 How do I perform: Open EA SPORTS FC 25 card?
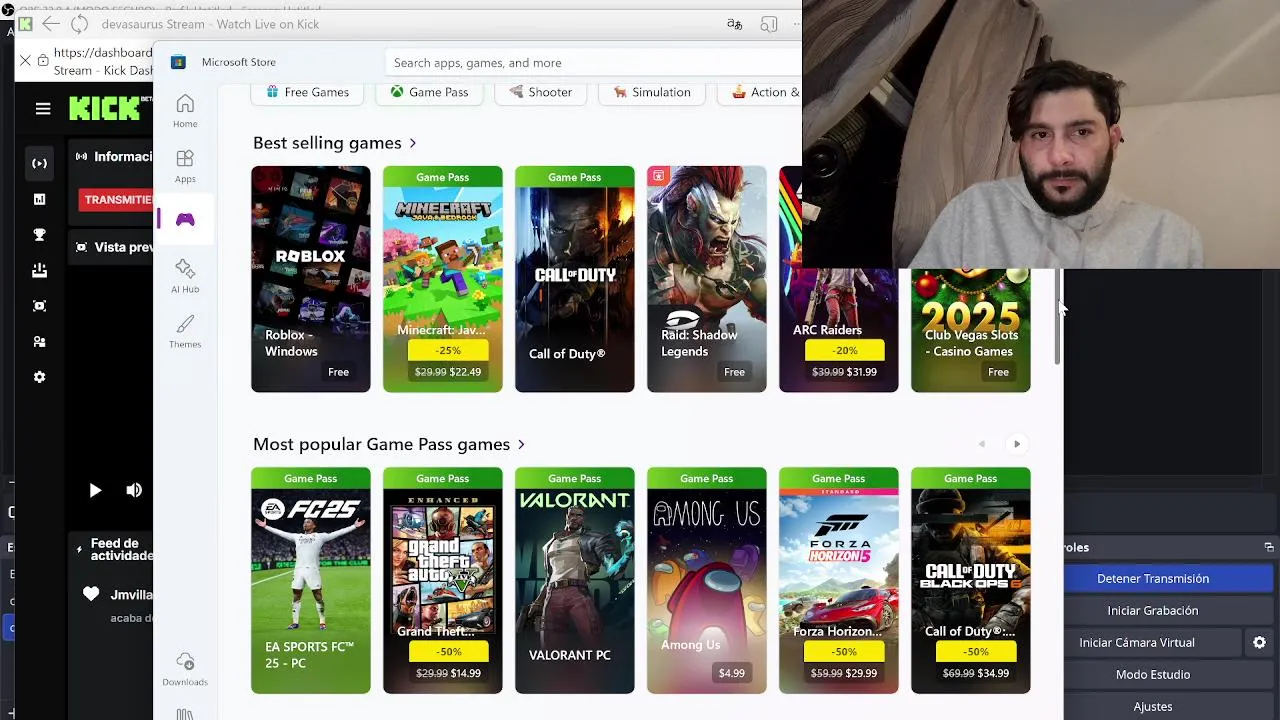[311, 580]
